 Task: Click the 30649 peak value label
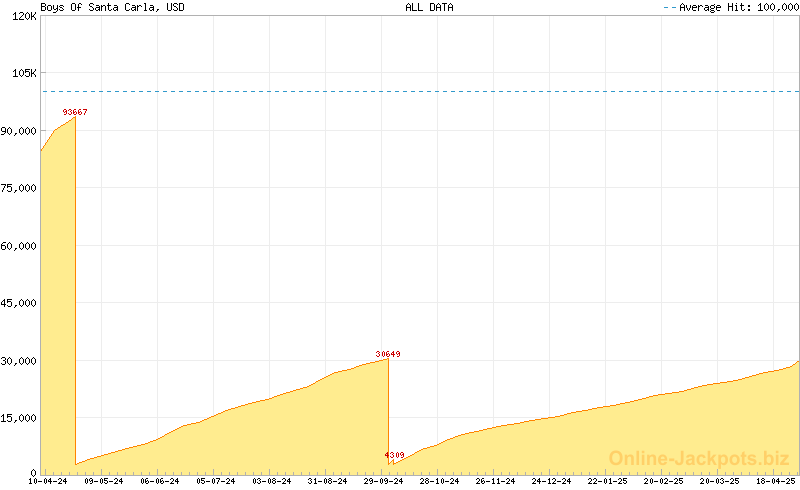click(388, 354)
